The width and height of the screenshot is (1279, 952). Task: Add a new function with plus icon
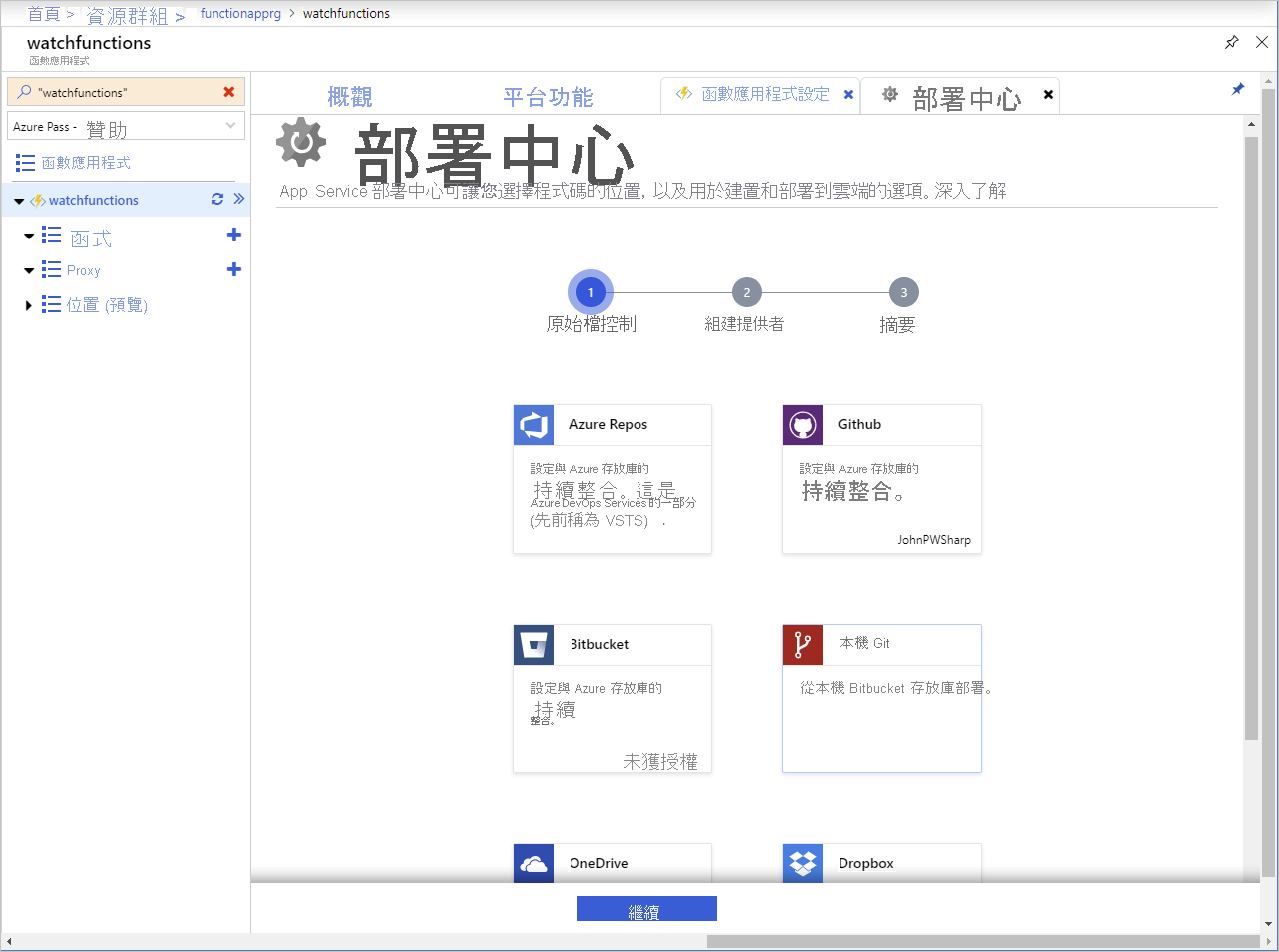[234, 236]
